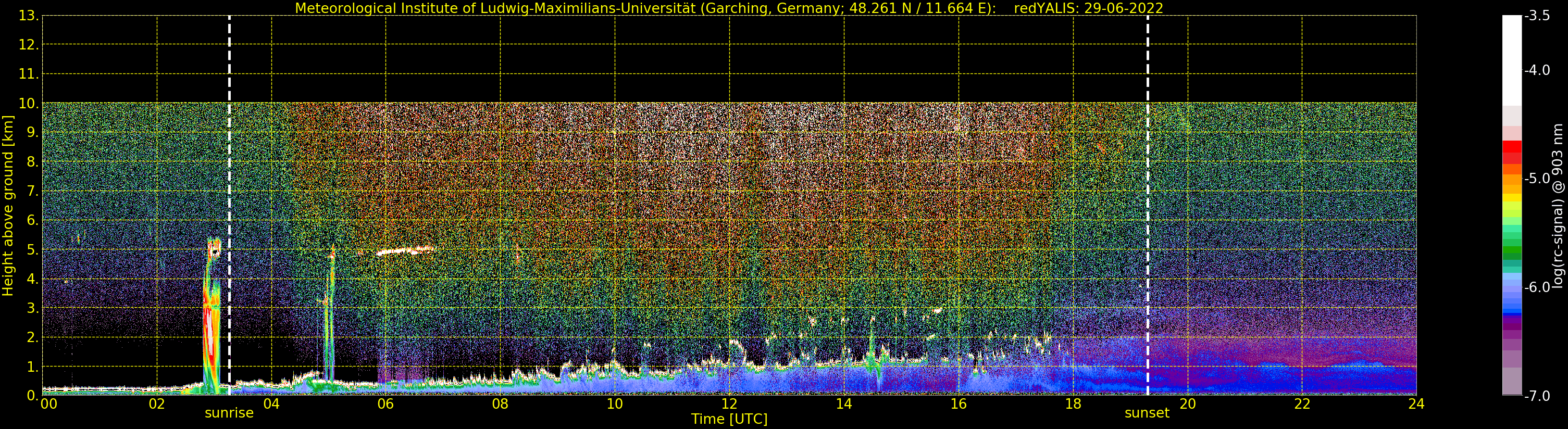
Task: Click the y-axis tick label '11.'
Action: (29, 74)
